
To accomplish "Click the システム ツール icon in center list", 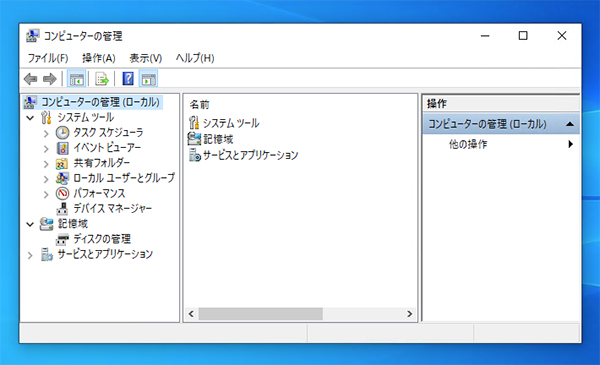I will [194, 123].
